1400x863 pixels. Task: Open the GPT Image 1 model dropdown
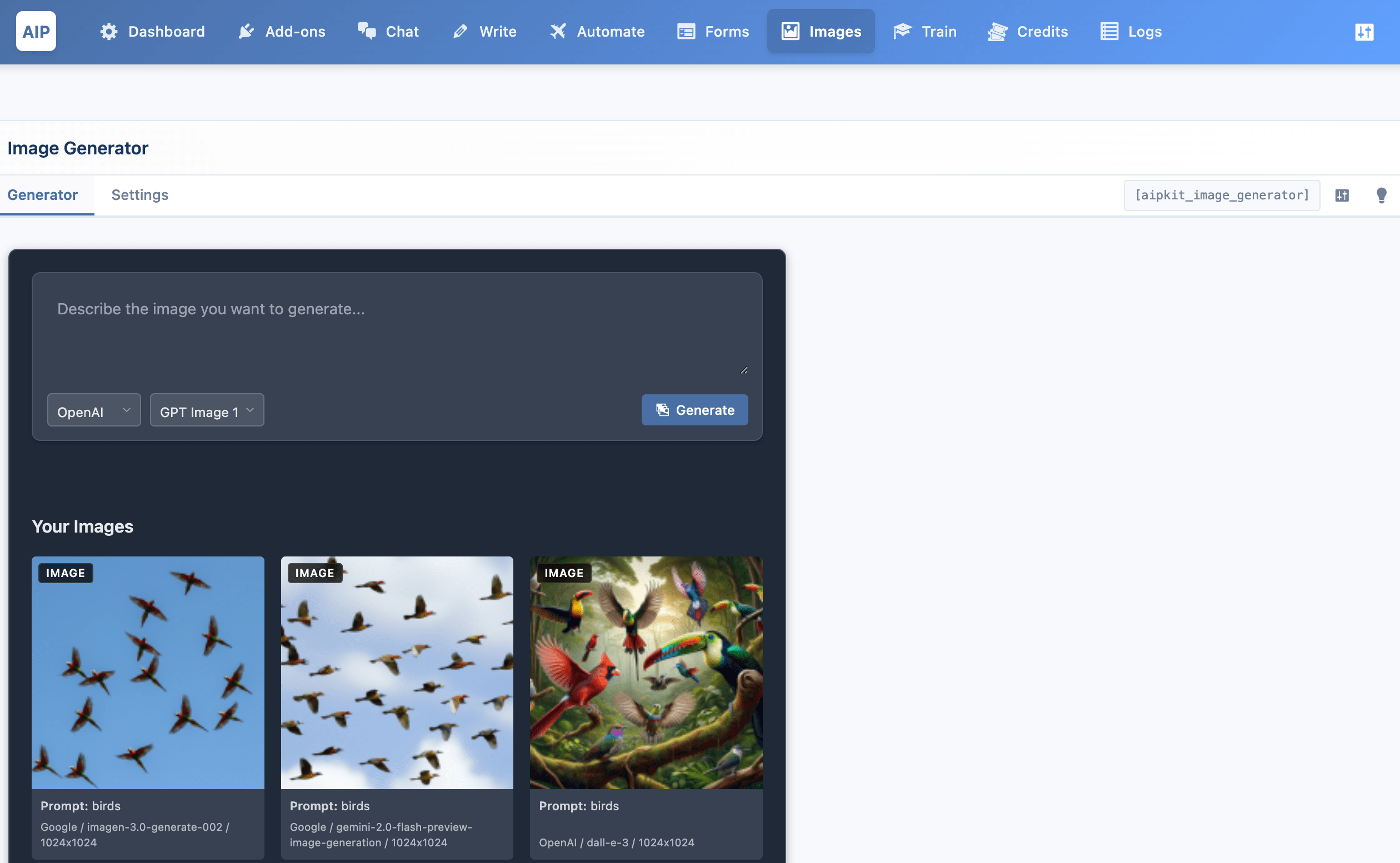[x=207, y=410]
